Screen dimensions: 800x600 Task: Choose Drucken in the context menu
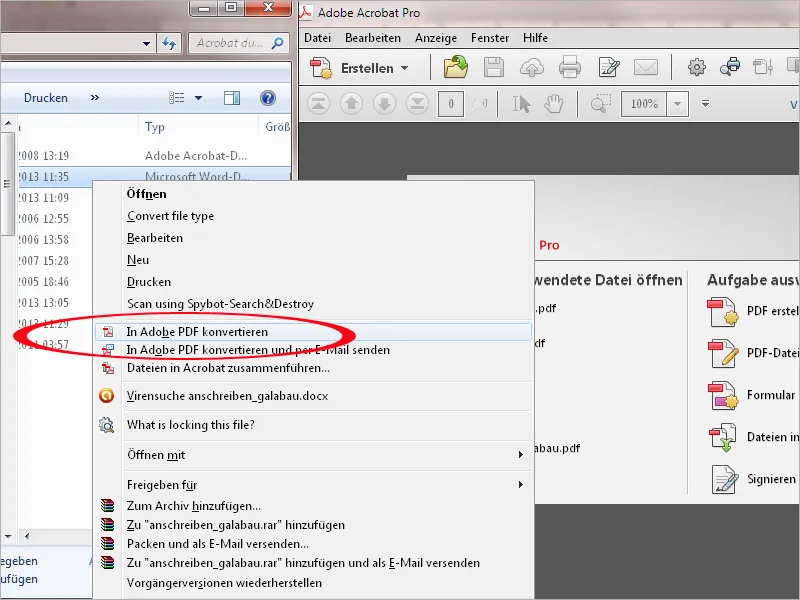[313, 282]
